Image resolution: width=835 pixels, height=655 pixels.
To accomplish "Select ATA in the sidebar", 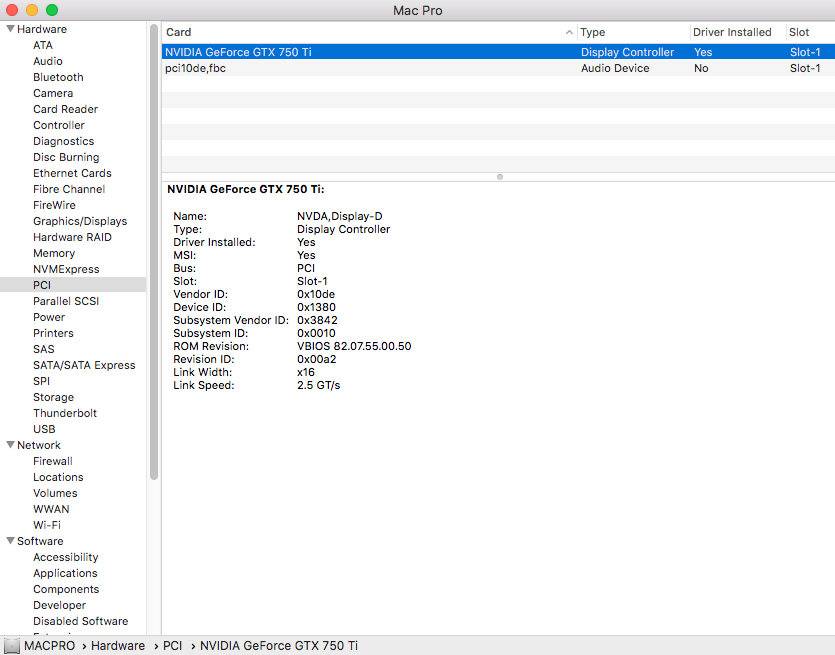I will point(43,45).
